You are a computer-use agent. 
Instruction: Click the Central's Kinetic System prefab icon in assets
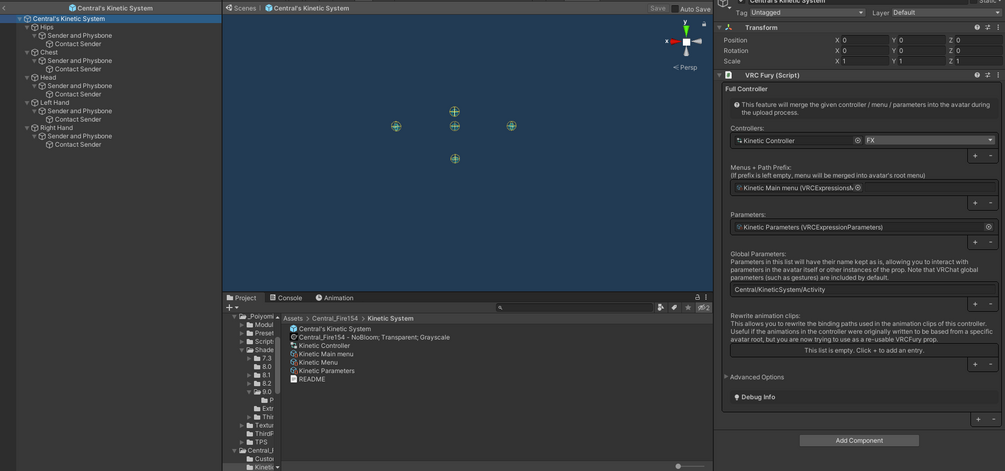294,329
